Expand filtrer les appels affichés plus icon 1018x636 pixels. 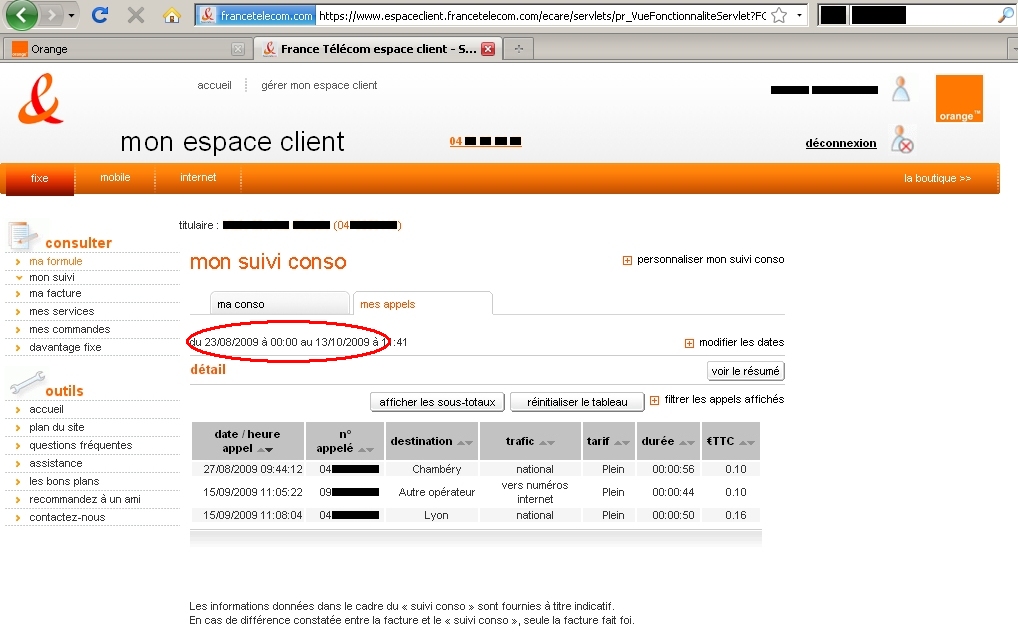[x=654, y=400]
